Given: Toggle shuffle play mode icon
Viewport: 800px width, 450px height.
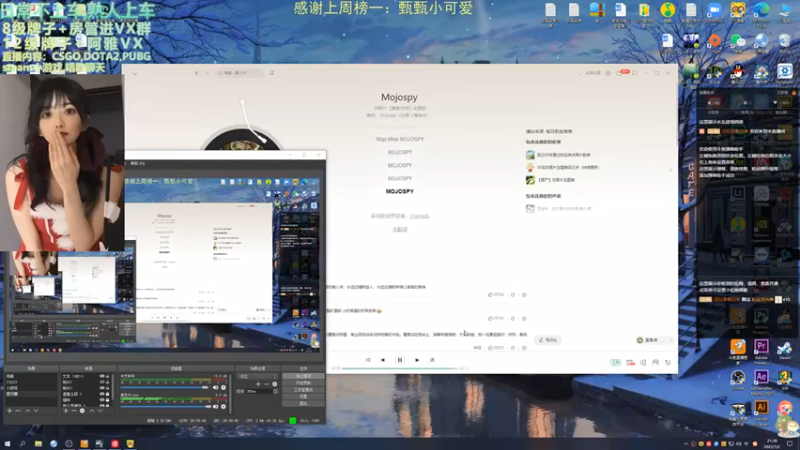Looking at the screenshot, I should (368, 360).
